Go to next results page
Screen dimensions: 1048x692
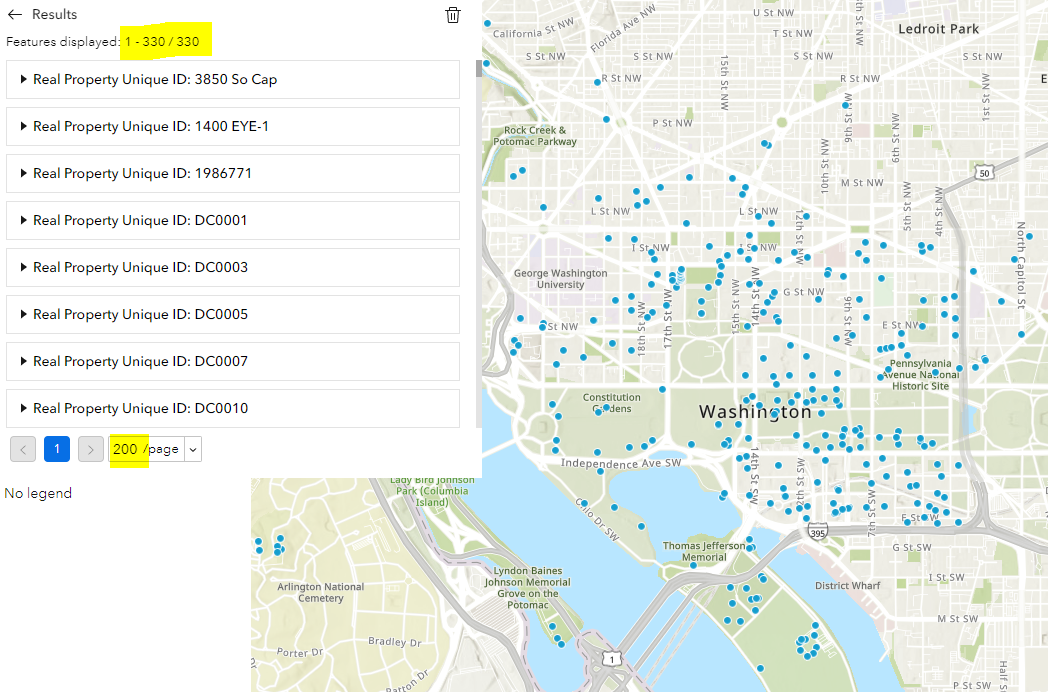(x=91, y=450)
